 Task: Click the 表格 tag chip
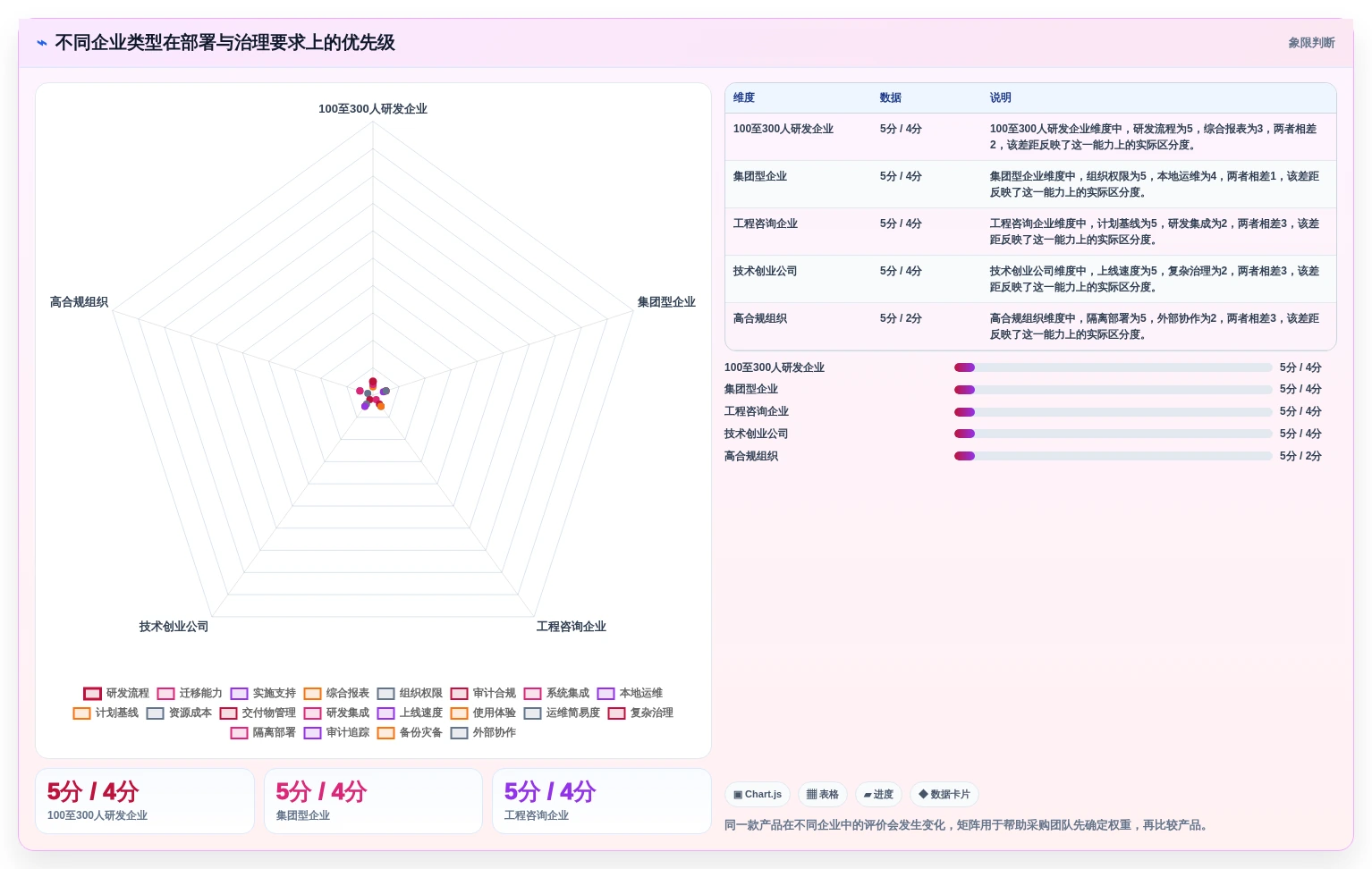point(823,794)
